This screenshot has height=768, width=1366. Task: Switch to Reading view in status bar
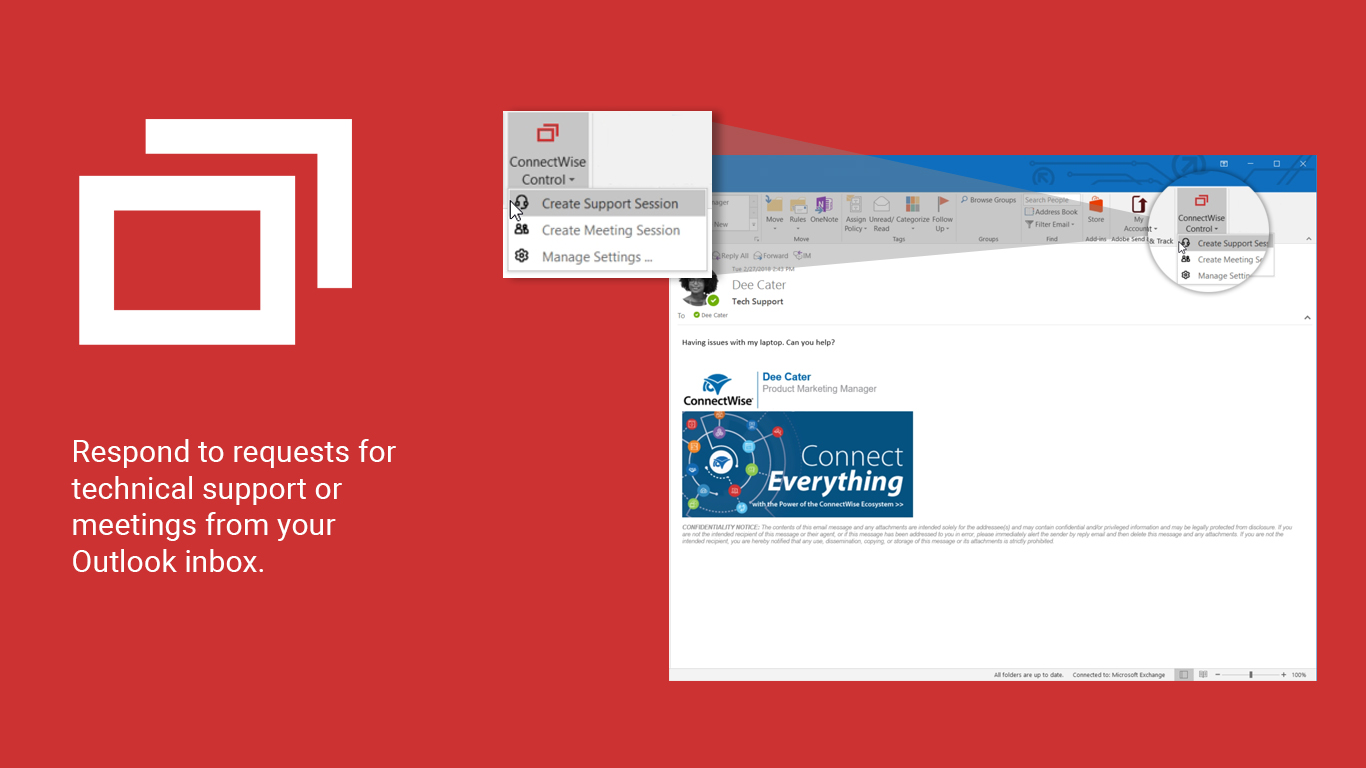click(x=1203, y=675)
